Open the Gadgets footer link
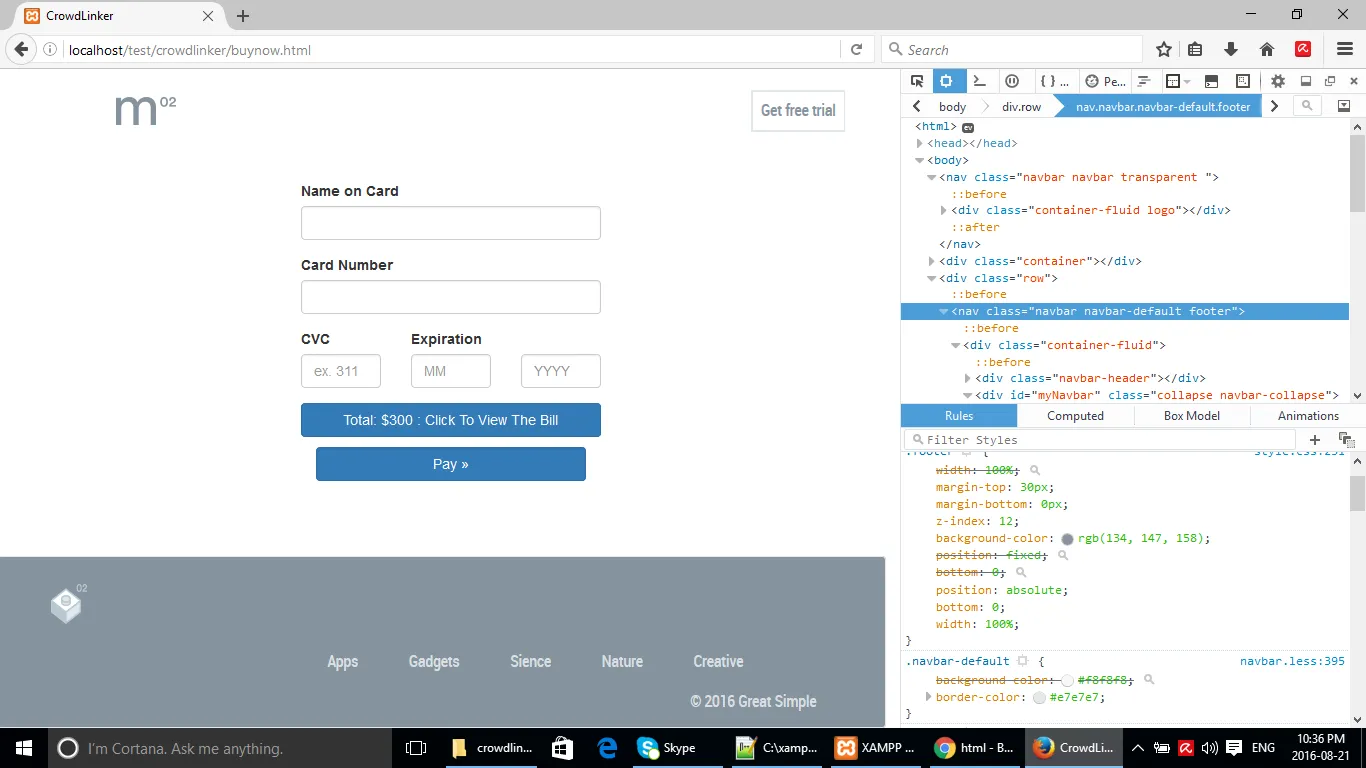The height and width of the screenshot is (768, 1366). 434,661
